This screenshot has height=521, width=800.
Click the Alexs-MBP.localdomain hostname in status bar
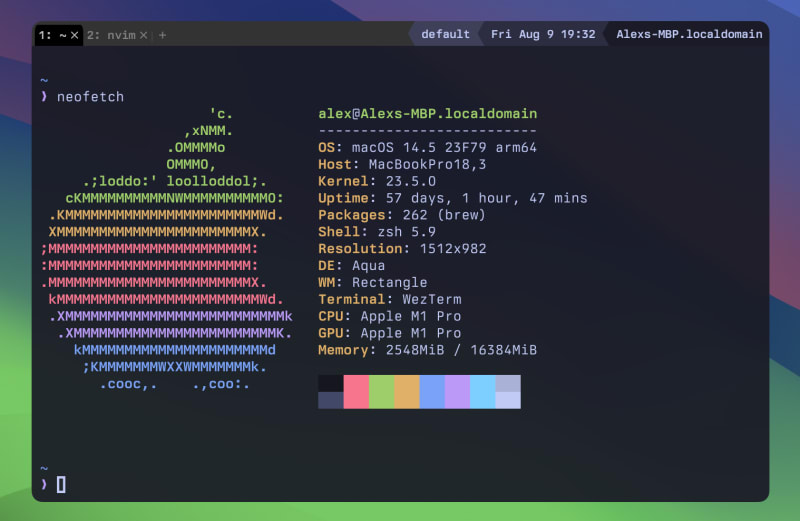689,34
